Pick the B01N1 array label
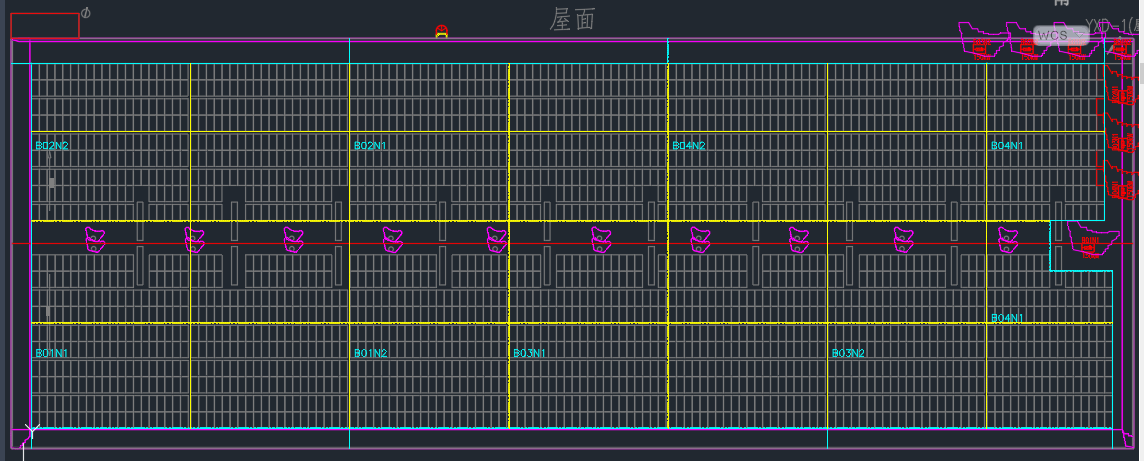 [x=52, y=354]
